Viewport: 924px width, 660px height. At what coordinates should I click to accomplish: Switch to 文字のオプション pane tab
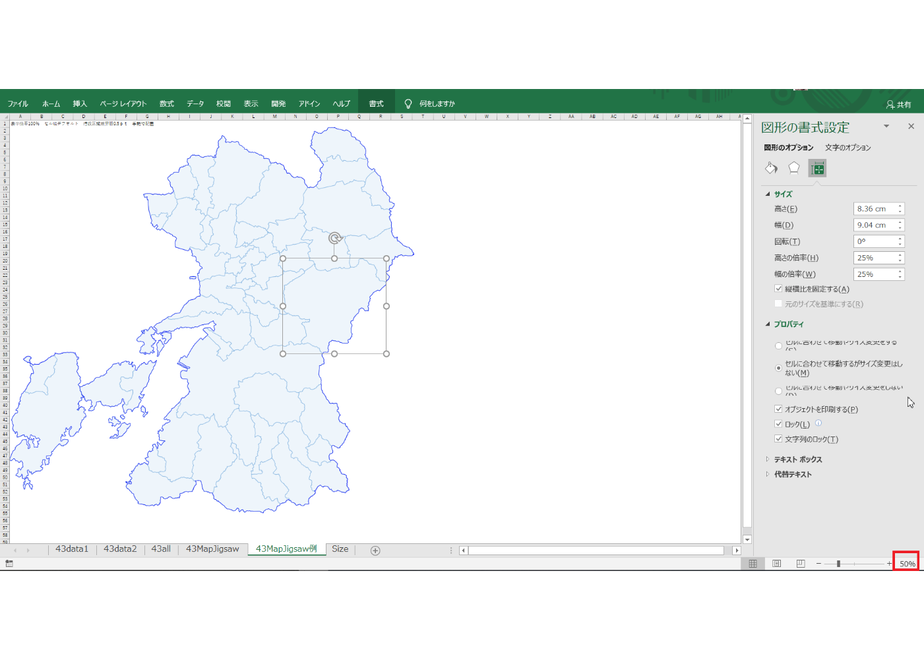847,147
